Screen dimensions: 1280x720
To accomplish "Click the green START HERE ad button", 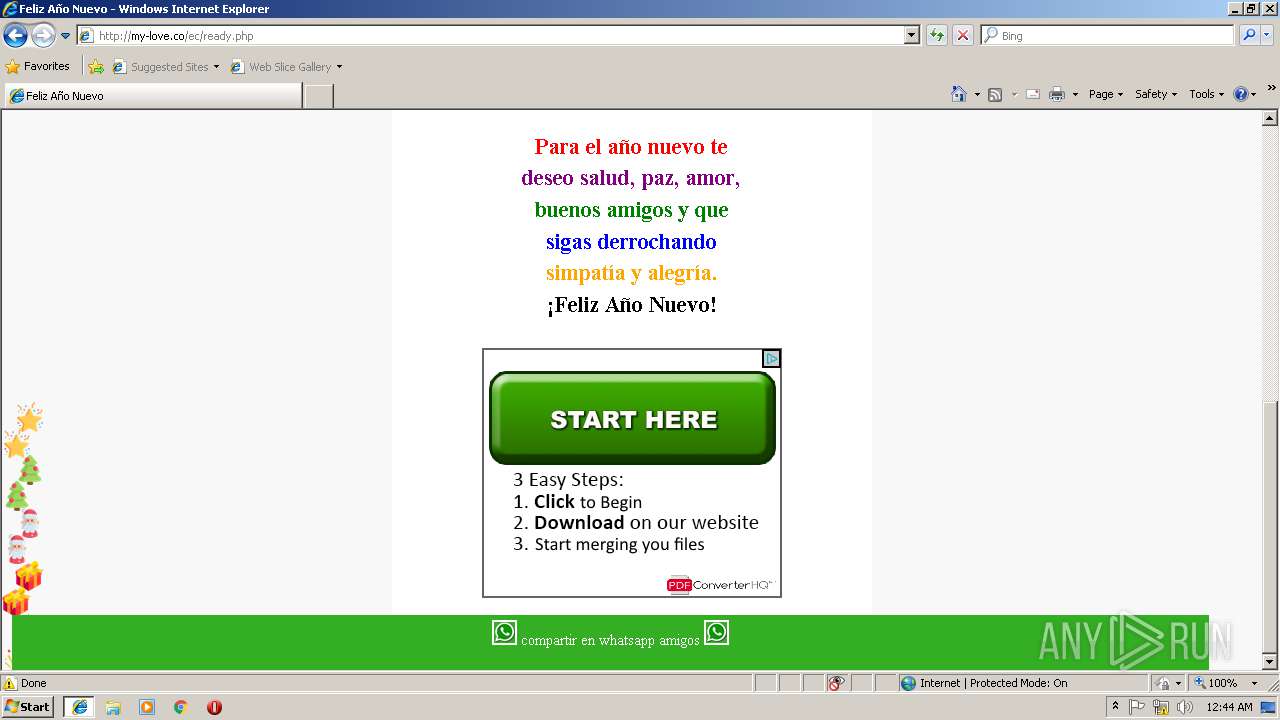I will pyautogui.click(x=632, y=418).
